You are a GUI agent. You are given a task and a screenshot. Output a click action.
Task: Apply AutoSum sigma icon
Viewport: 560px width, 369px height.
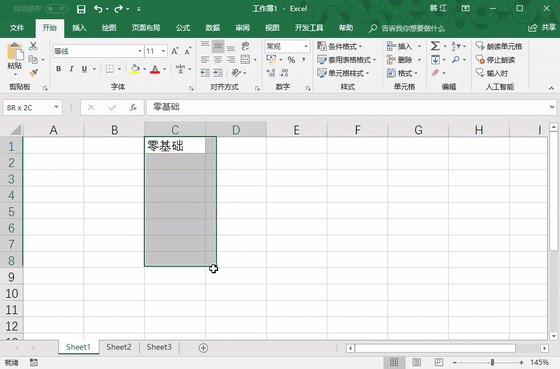(x=435, y=46)
